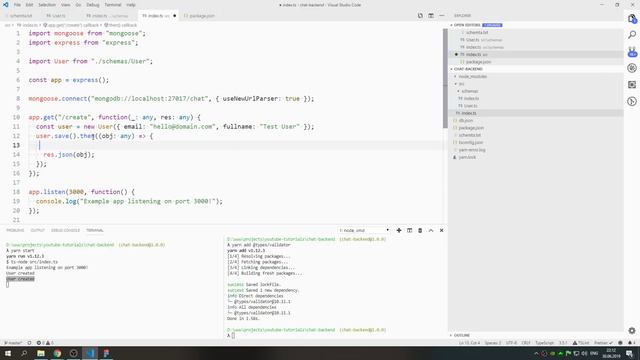Split the terminal pane
Viewport: 640px width, 360px height.
pos(409,230)
